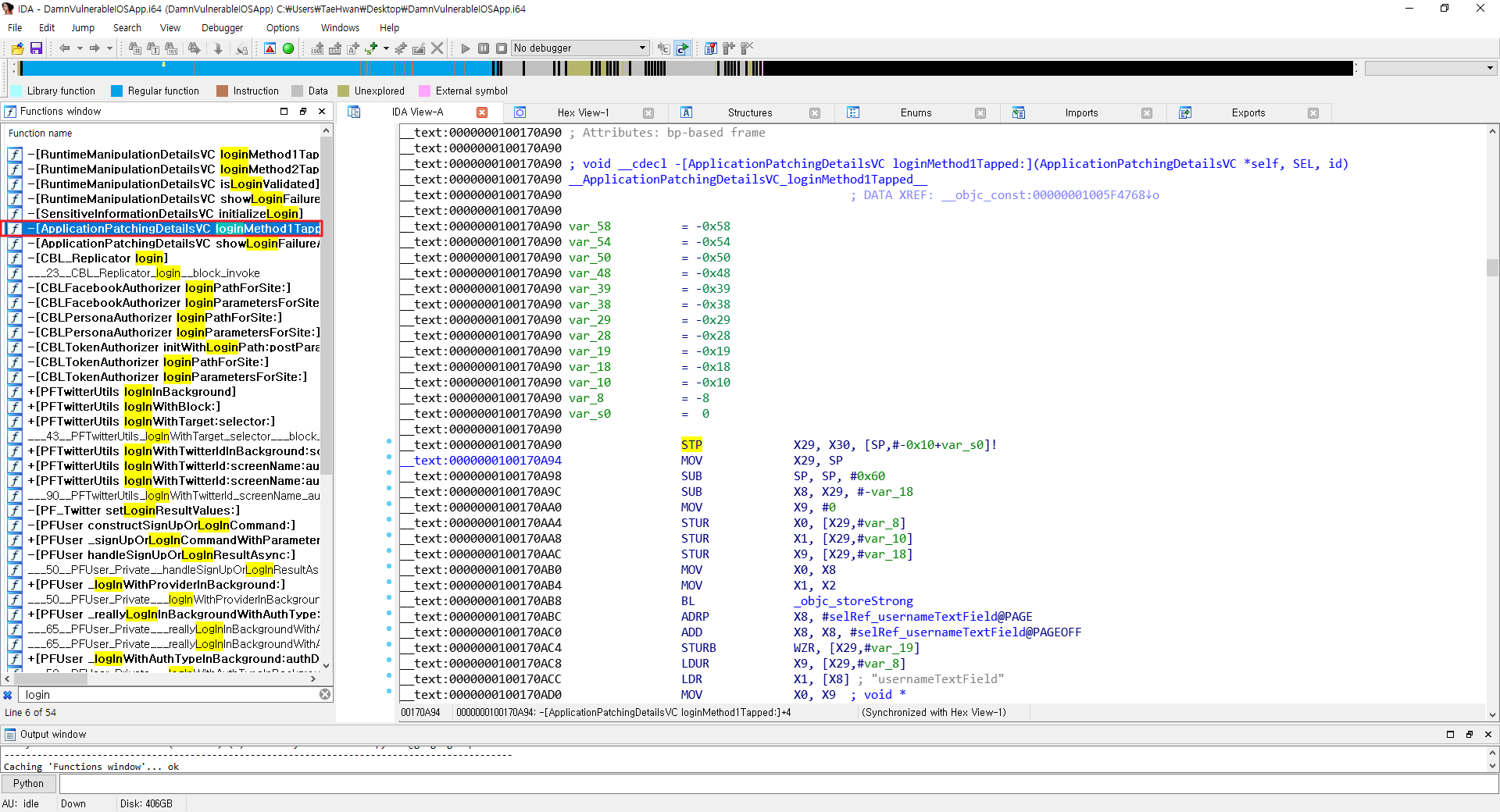Pause the process with the pause icon
Screen dimensions: 1500x812
point(484,48)
